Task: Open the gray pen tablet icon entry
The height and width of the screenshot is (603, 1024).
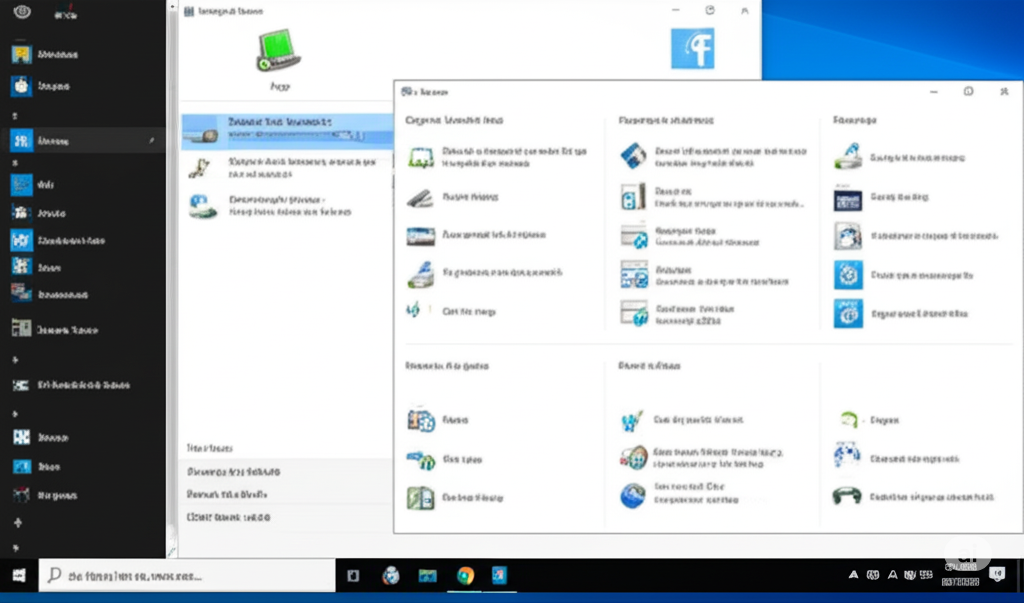Action: point(420,197)
